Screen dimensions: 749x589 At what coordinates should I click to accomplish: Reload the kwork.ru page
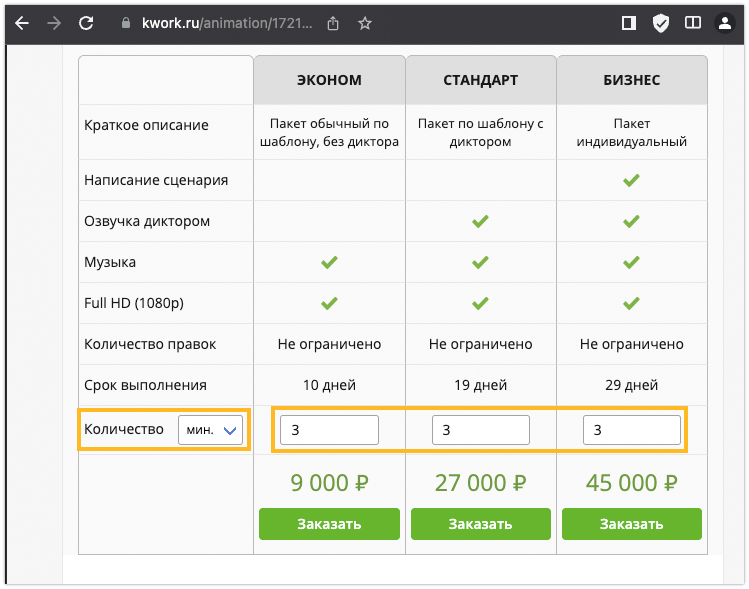(x=87, y=22)
